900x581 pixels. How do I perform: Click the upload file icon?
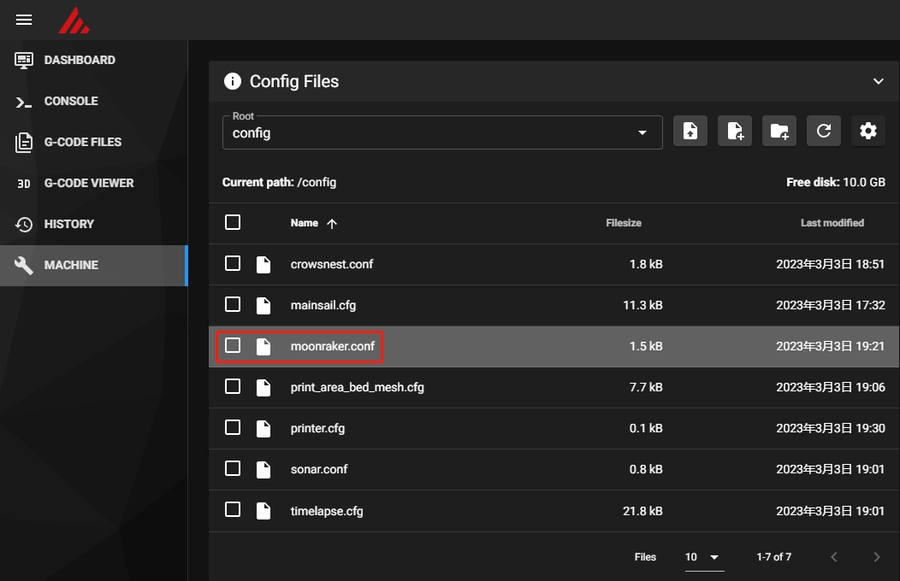click(690, 131)
